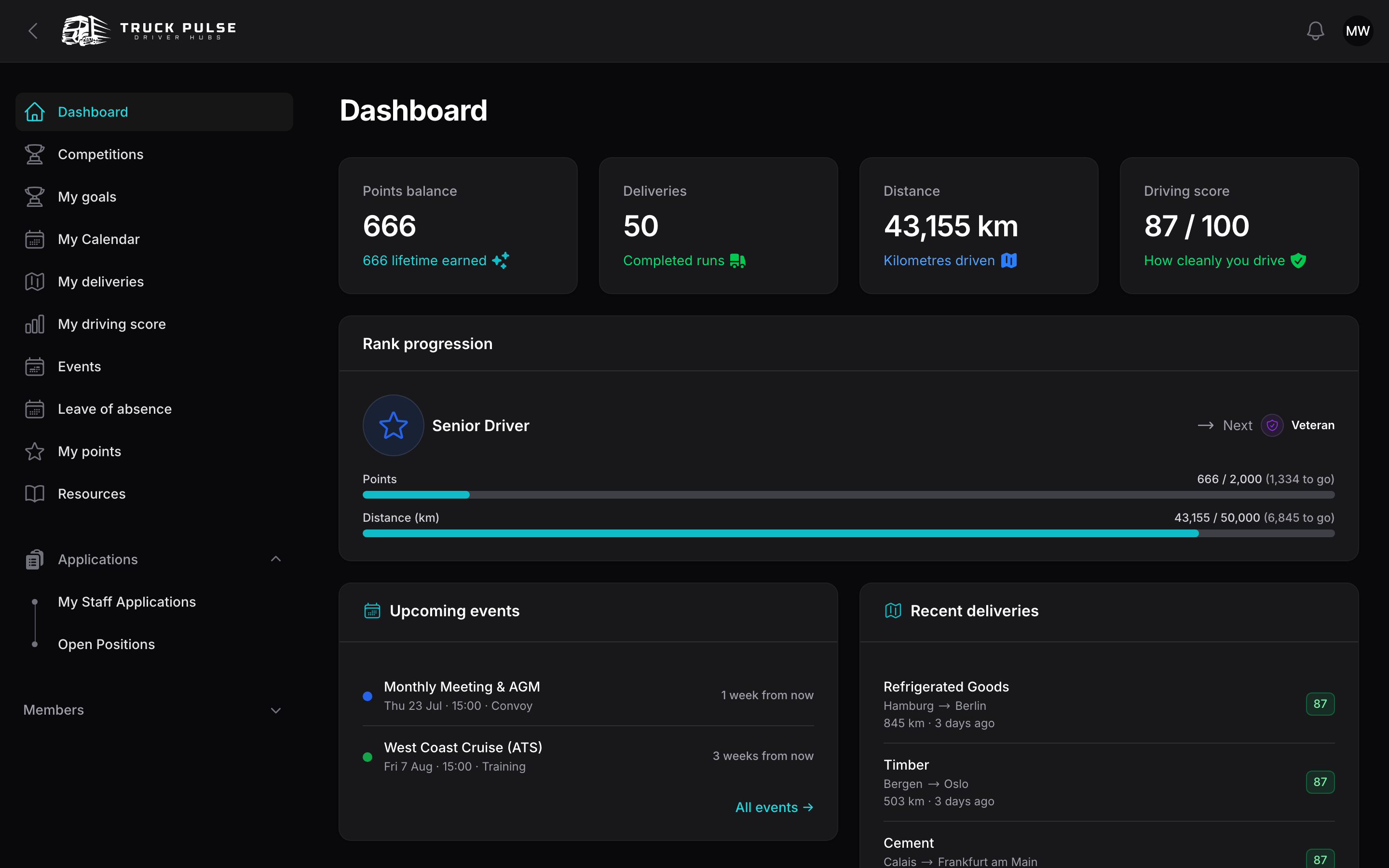Image resolution: width=1389 pixels, height=868 pixels.
Task: Click the map icon beside Kilometres driven
Action: coord(1009,260)
